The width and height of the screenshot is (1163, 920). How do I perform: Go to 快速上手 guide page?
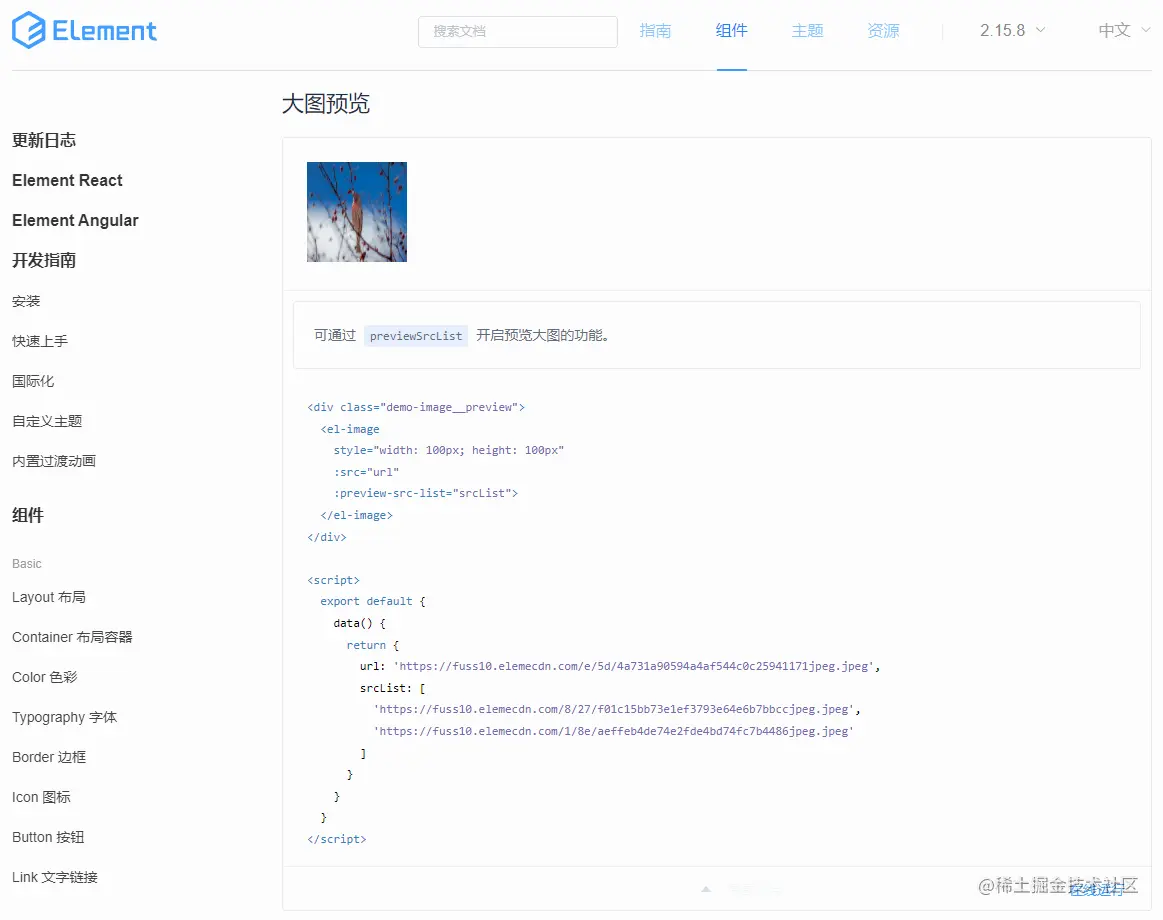[x=40, y=341]
